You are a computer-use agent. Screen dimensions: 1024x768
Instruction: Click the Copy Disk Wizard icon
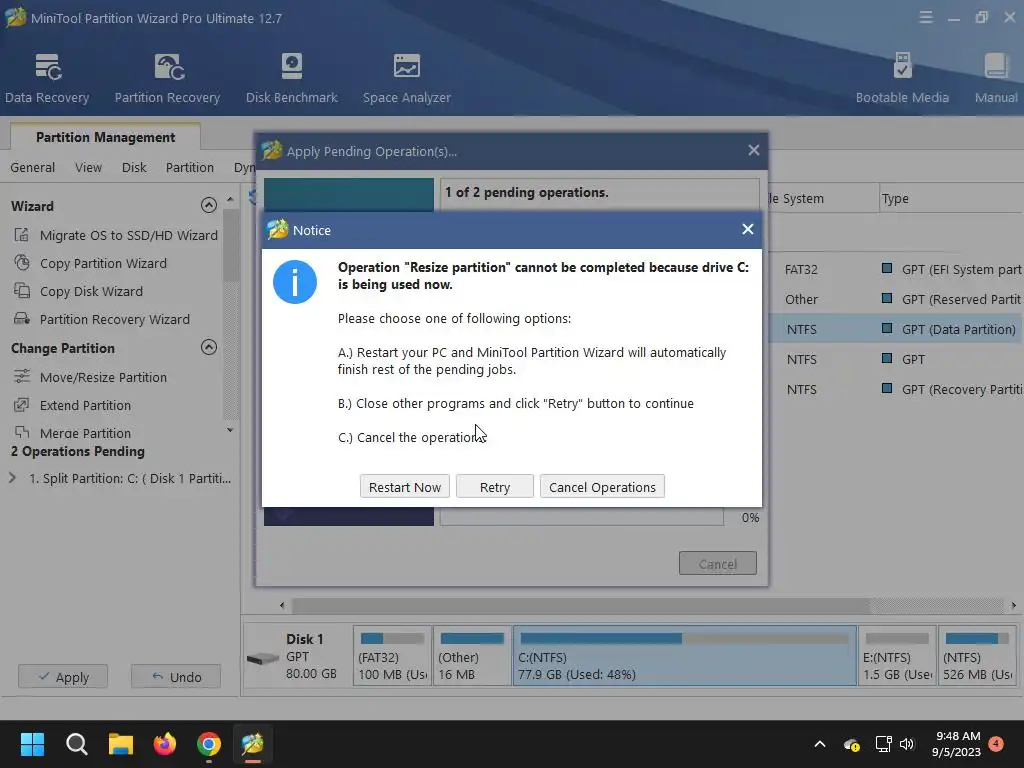(22, 291)
